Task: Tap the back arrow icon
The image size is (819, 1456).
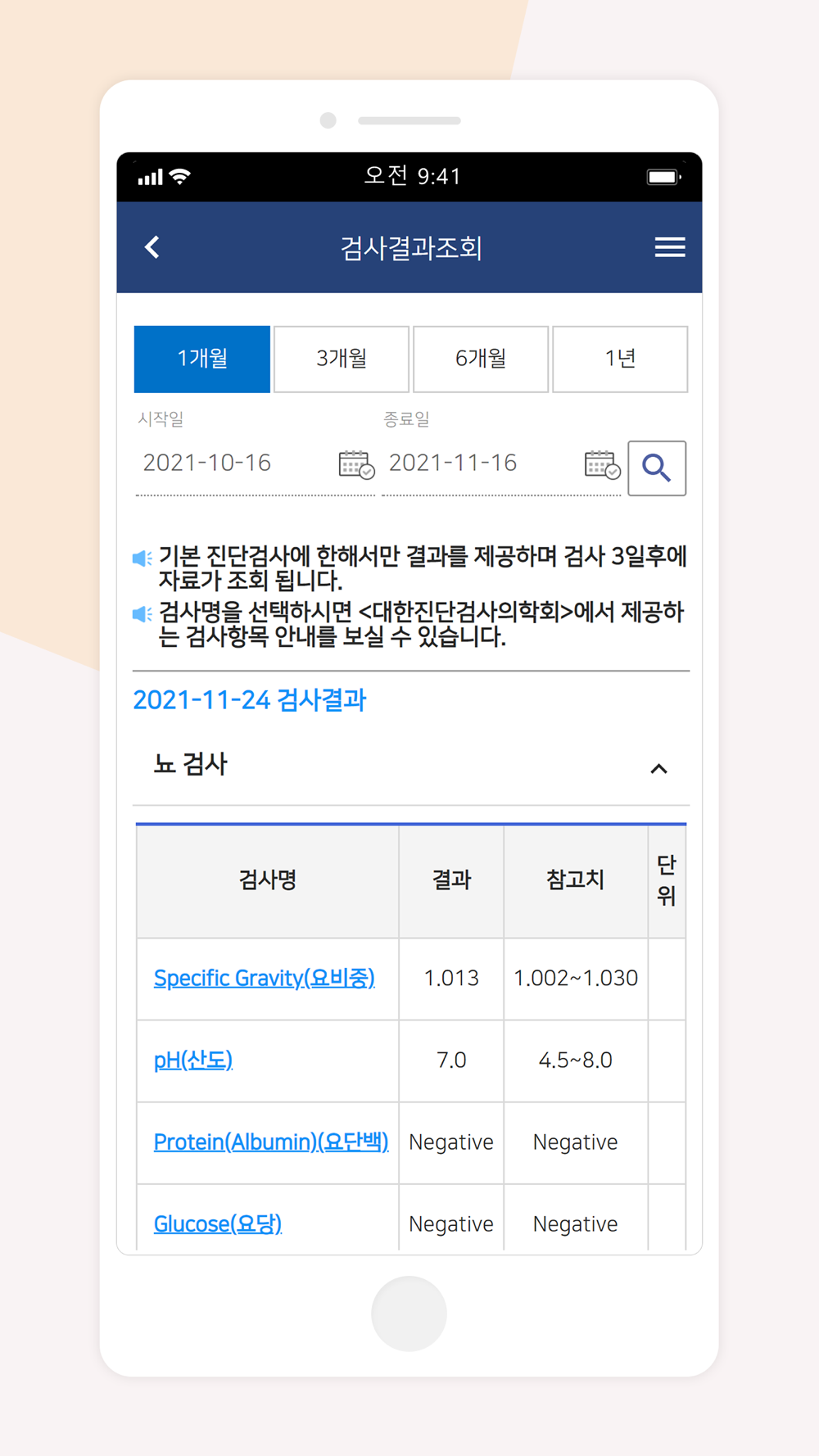Action: point(152,247)
